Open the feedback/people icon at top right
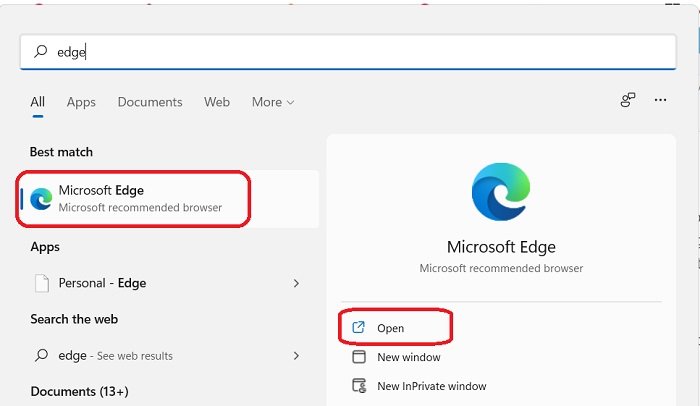 click(x=628, y=100)
